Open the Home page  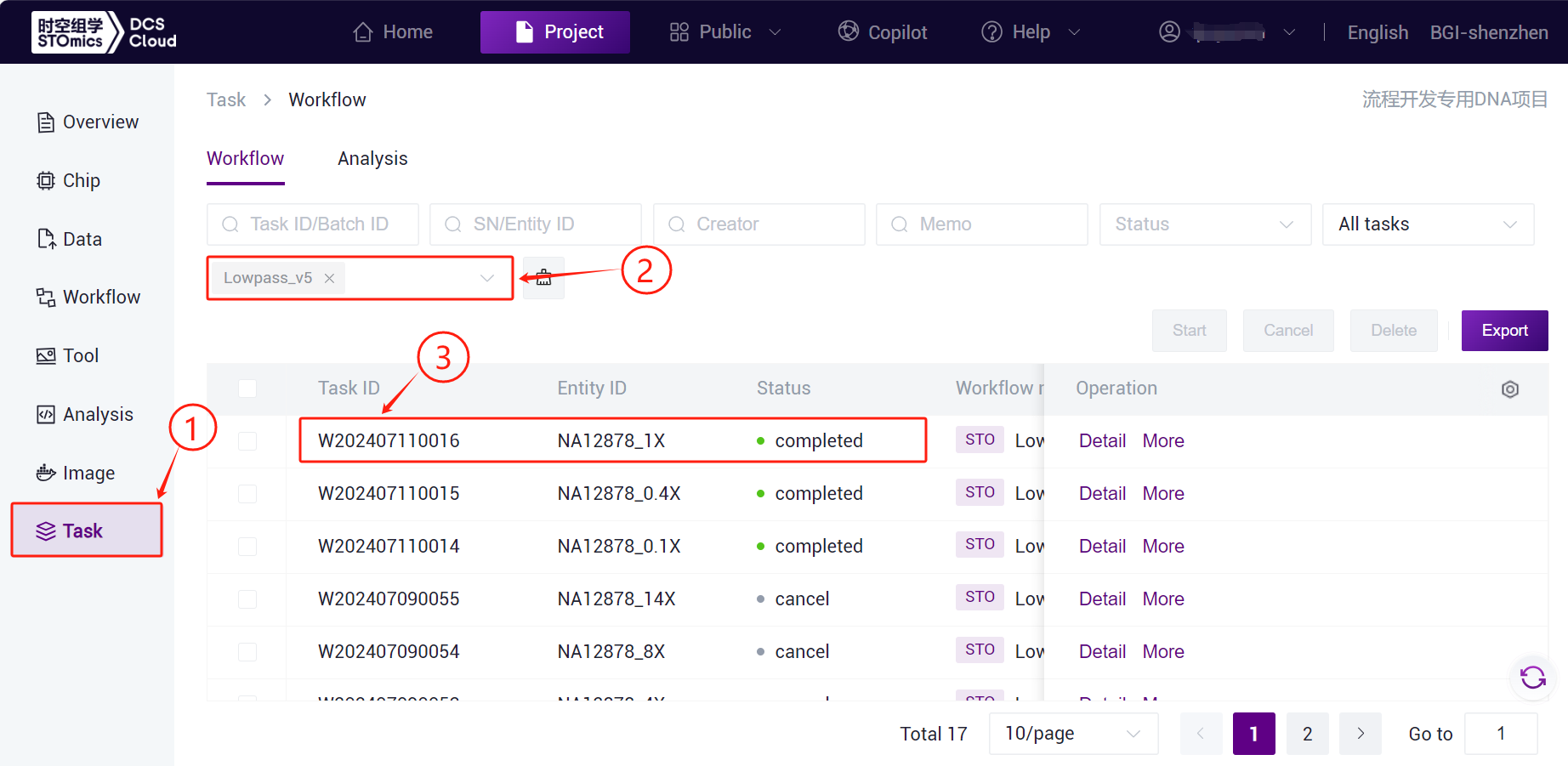[x=393, y=32]
